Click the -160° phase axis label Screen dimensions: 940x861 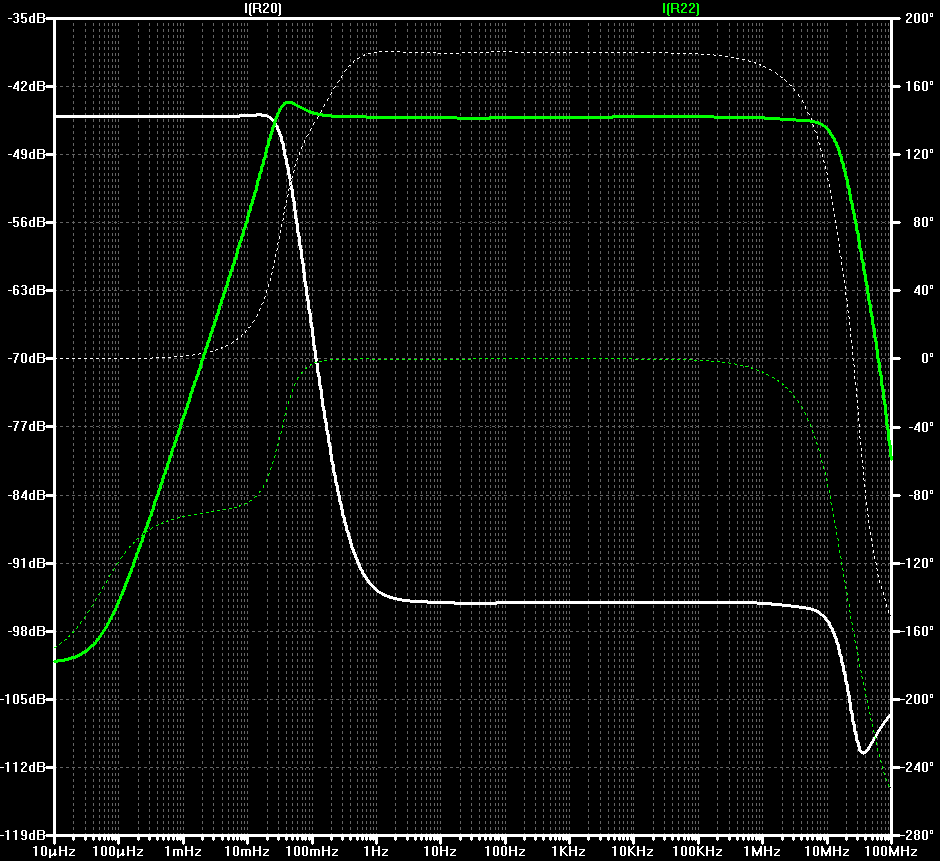click(x=916, y=631)
